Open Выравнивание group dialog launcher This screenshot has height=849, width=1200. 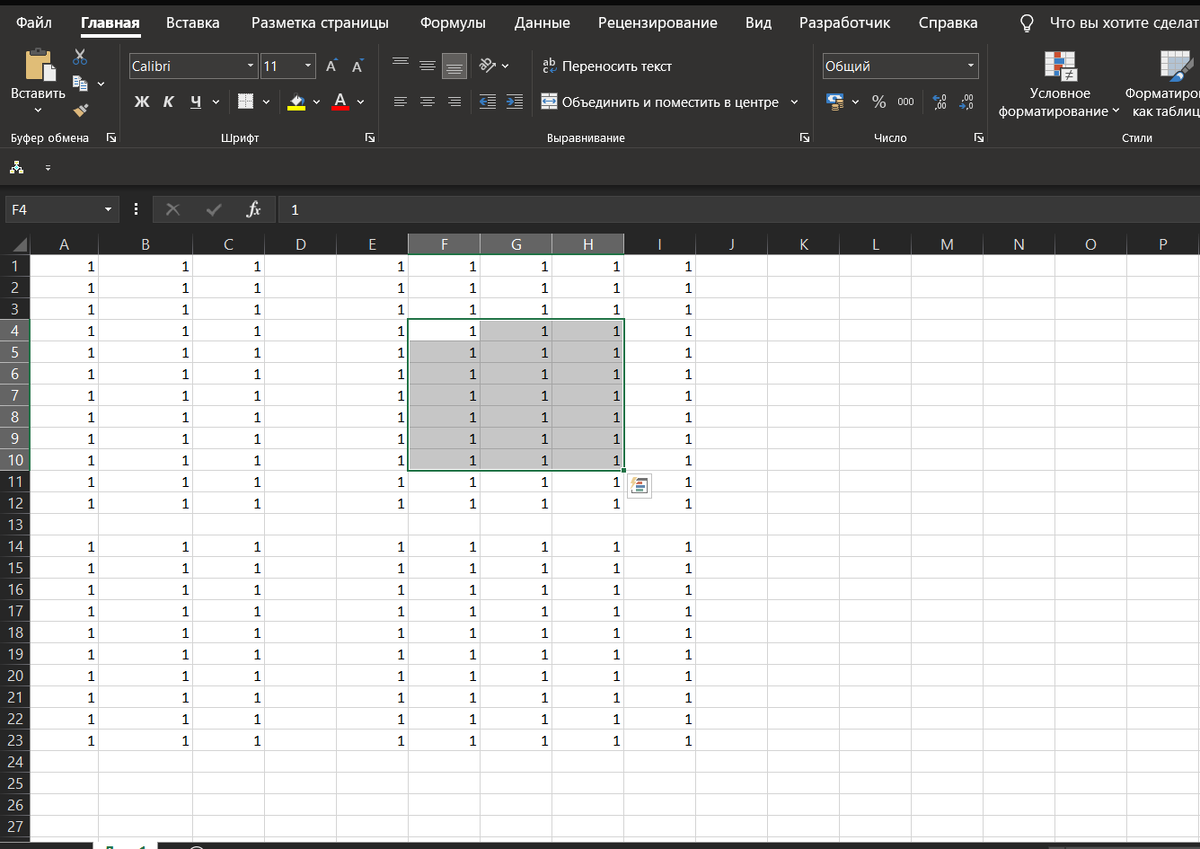point(805,138)
